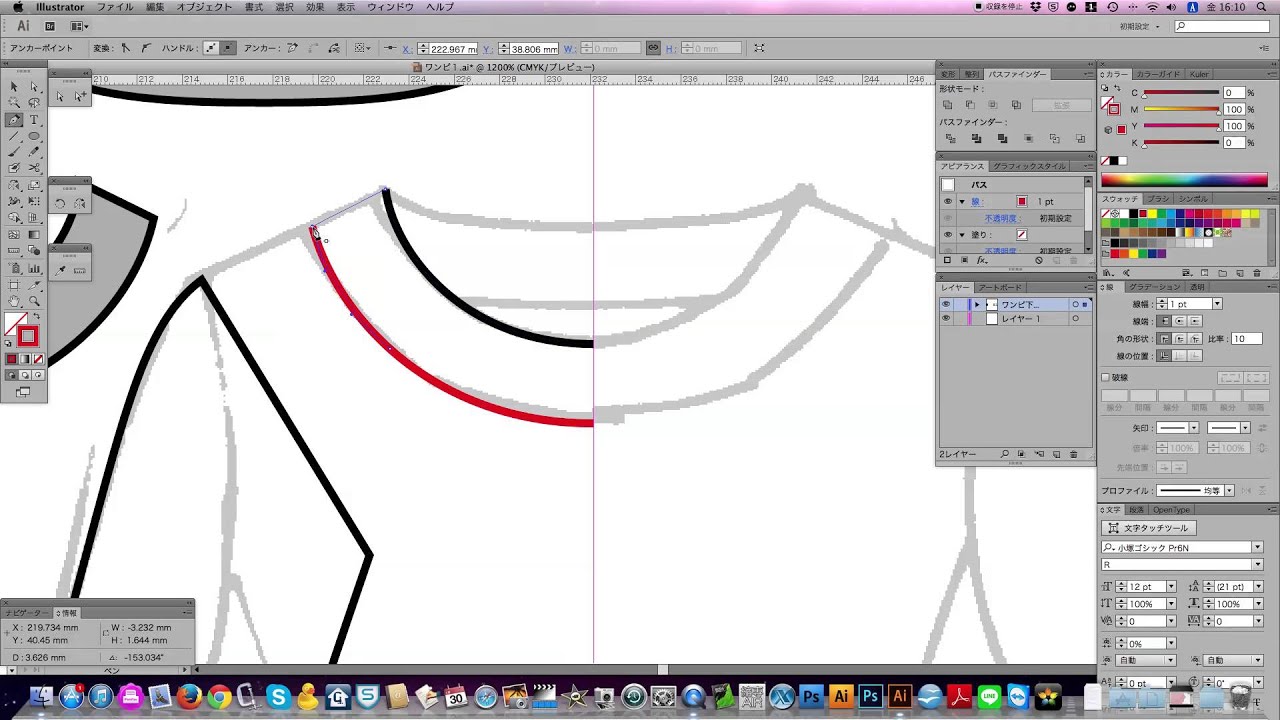Select the Pen tool
This screenshot has width=1280, height=720.
(14, 119)
